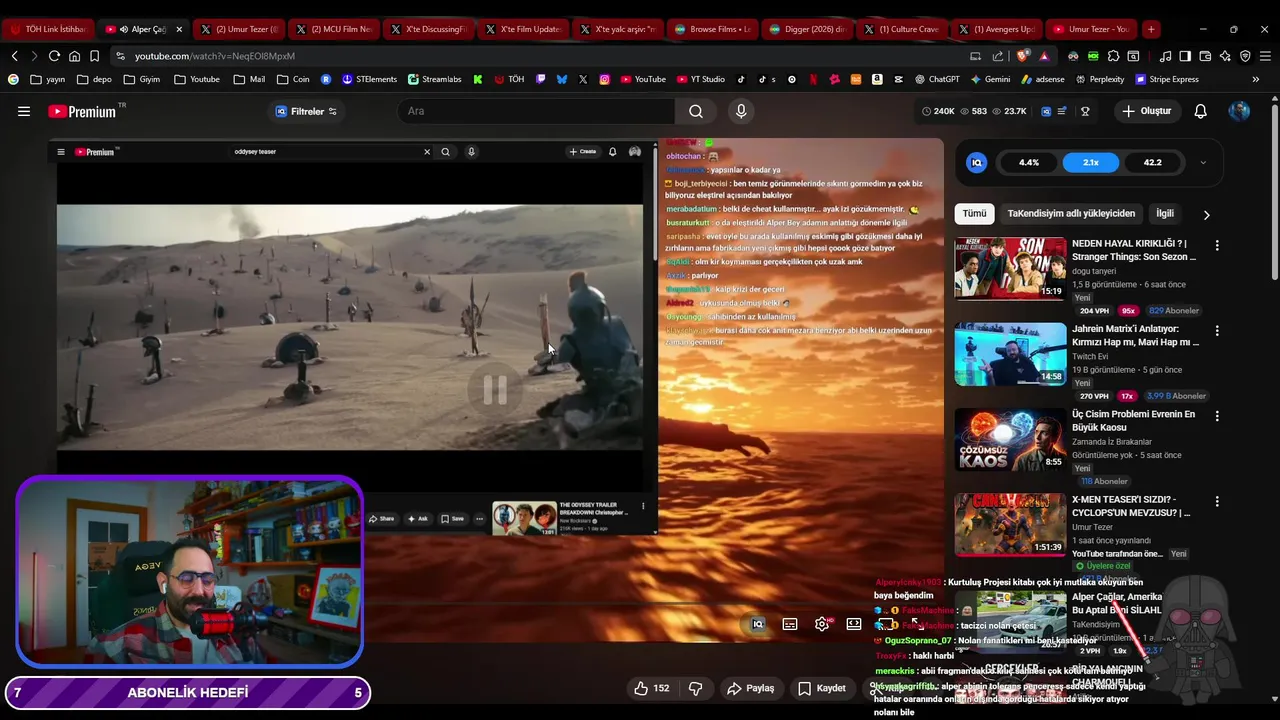Open the account avatar menu
Viewport: 1280px width, 720px height.
1239,111
